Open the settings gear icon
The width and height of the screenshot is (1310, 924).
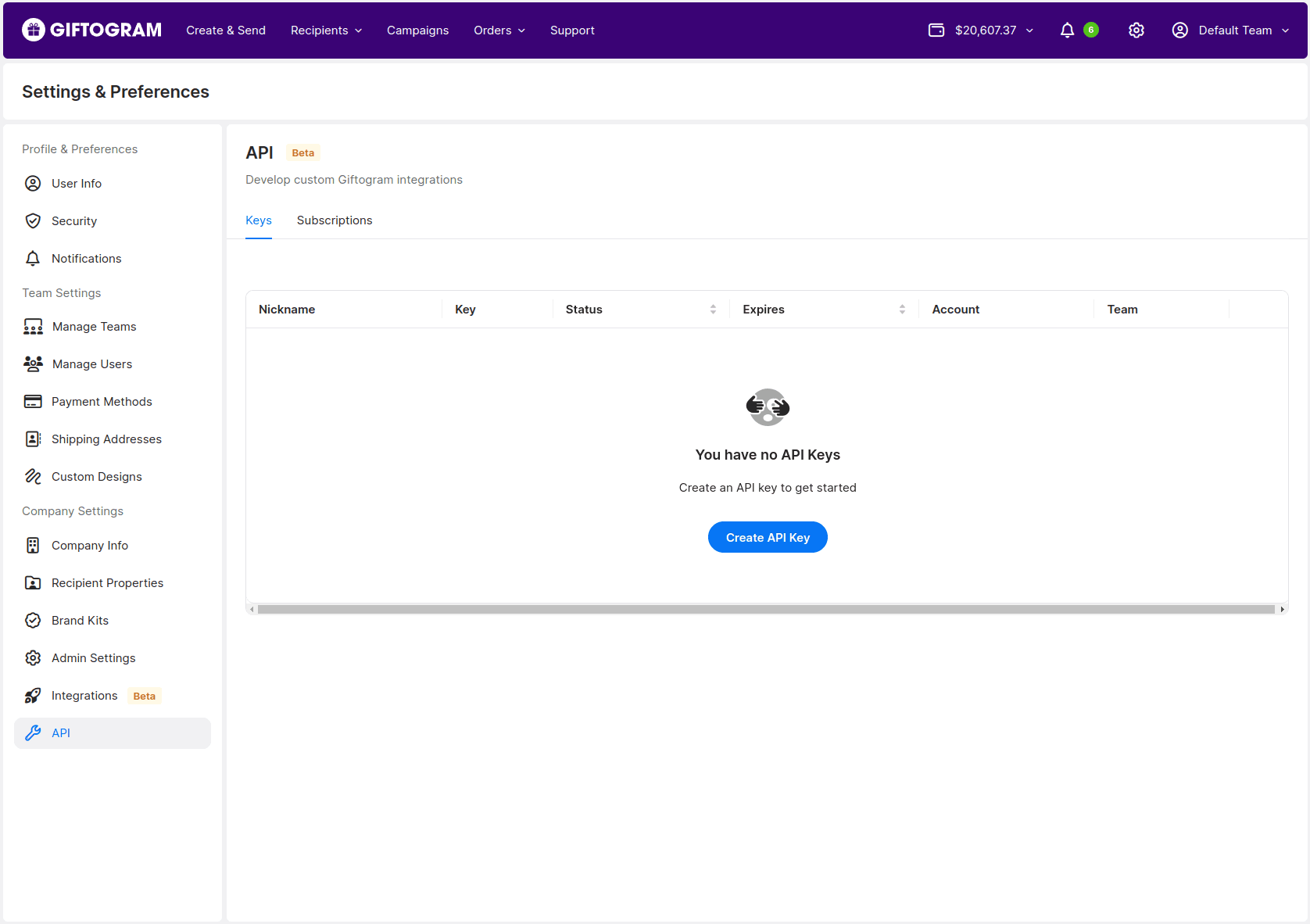click(x=1136, y=30)
